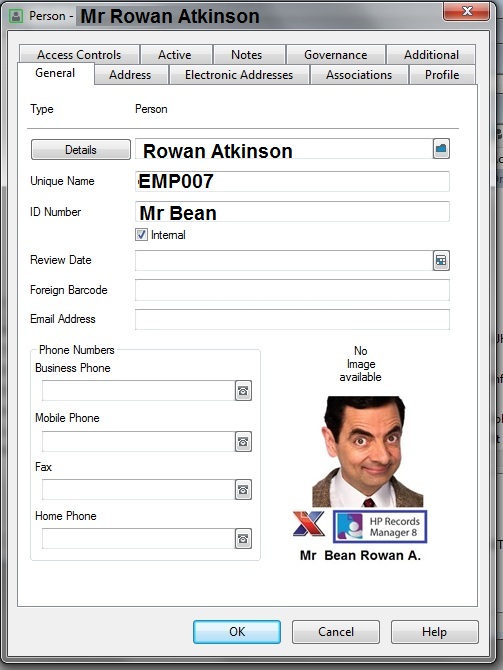Screen dimensions: 503x670
Task: Click Mobile Phone dial icon
Action: tap(243, 441)
